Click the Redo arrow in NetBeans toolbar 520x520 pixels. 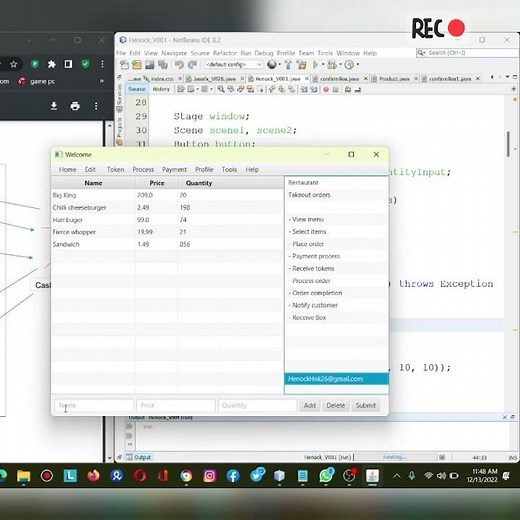coord(192,65)
